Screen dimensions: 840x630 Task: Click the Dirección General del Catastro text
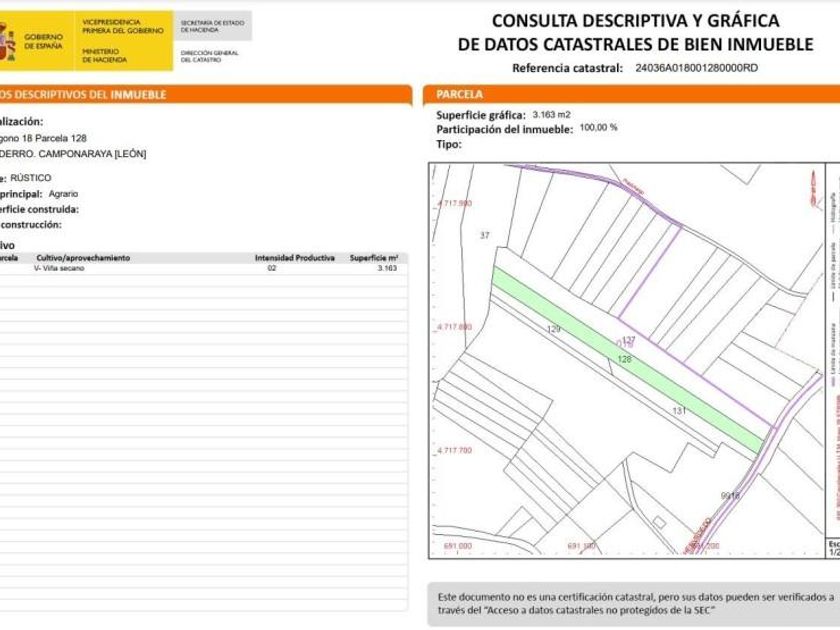[209, 56]
